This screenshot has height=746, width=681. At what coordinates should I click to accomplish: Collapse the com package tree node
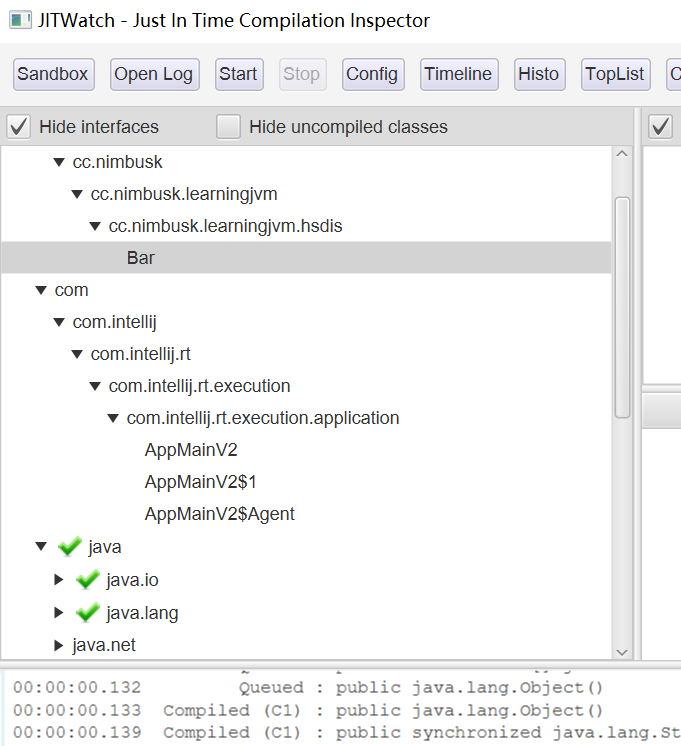point(41,290)
